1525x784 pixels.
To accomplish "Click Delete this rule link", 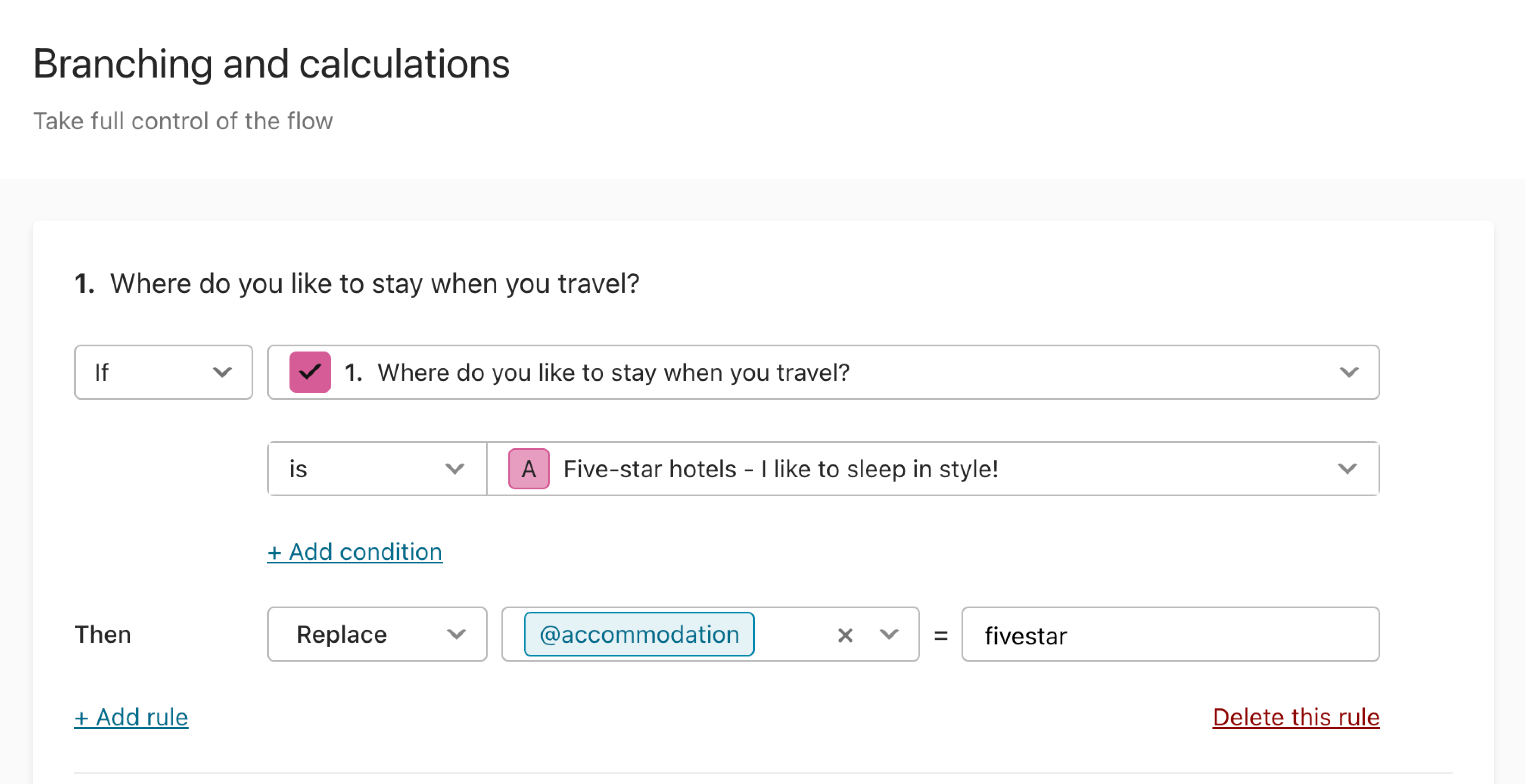I will [1296, 718].
